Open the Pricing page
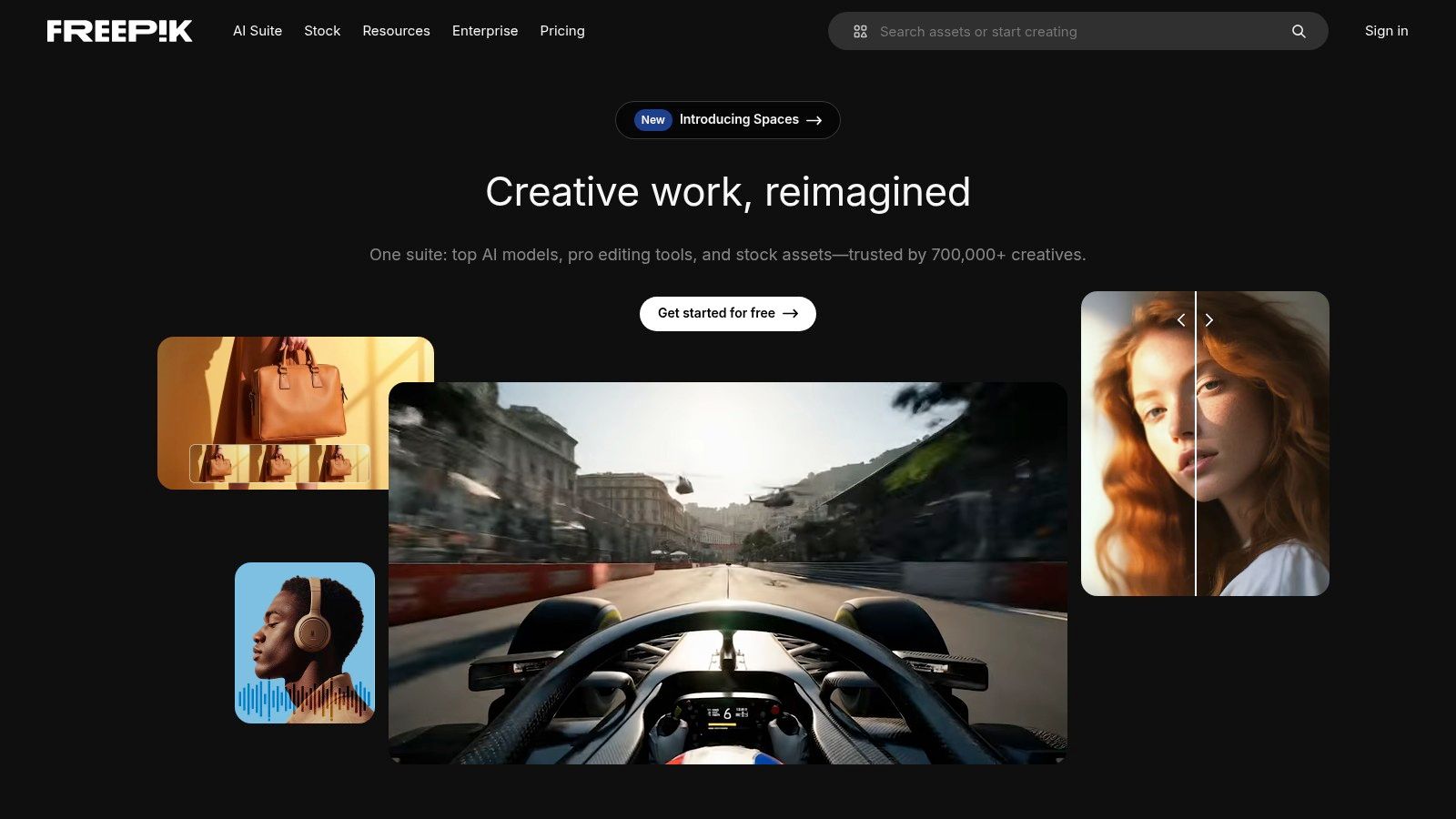1456x819 pixels. [x=562, y=31]
